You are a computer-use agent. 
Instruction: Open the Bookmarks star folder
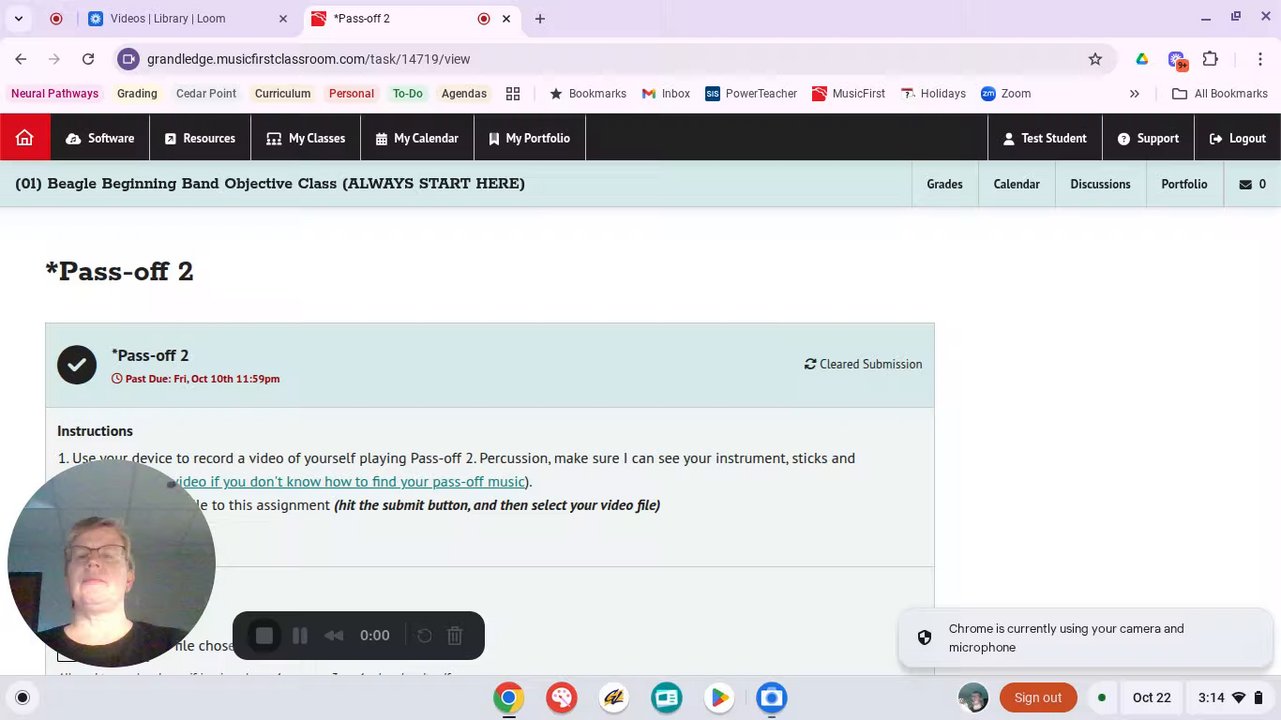(x=588, y=93)
